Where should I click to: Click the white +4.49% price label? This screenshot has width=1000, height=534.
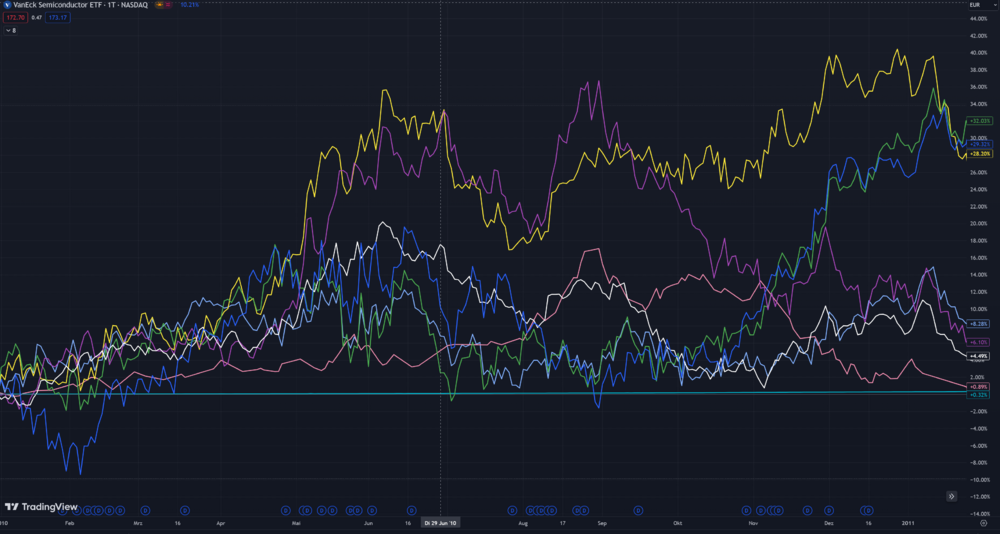click(978, 355)
